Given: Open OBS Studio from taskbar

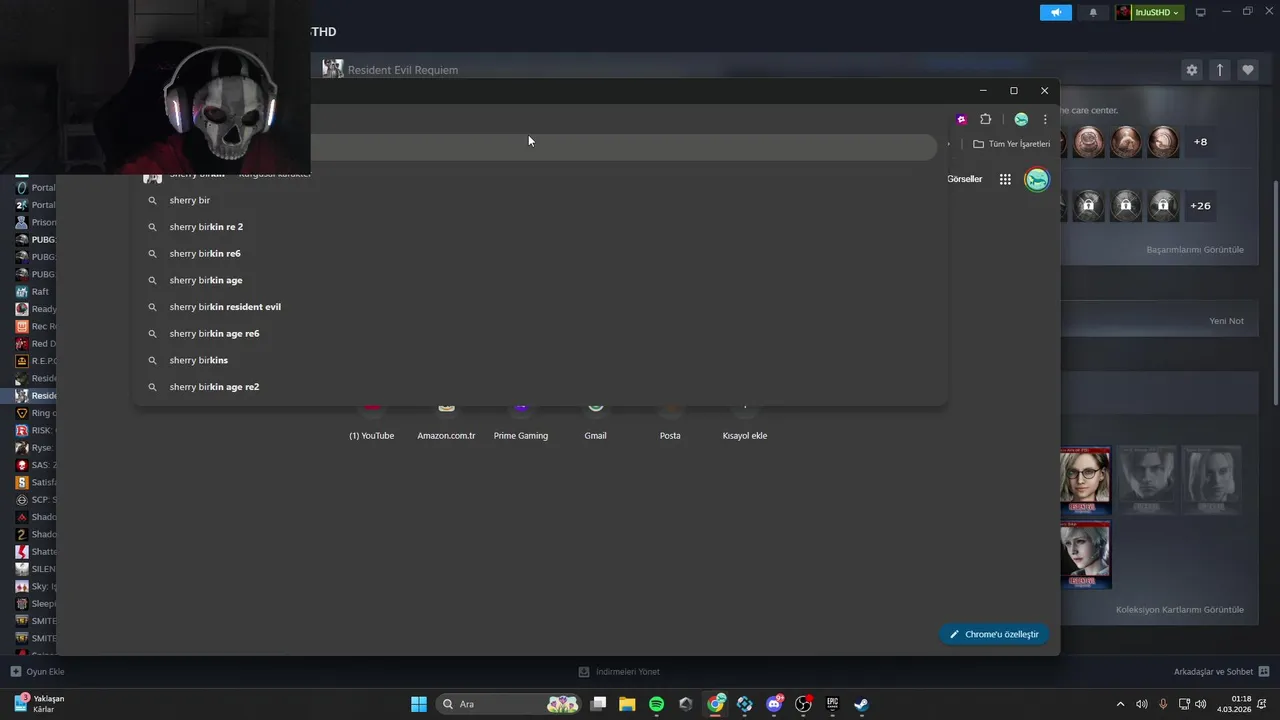Looking at the screenshot, I should [803, 704].
